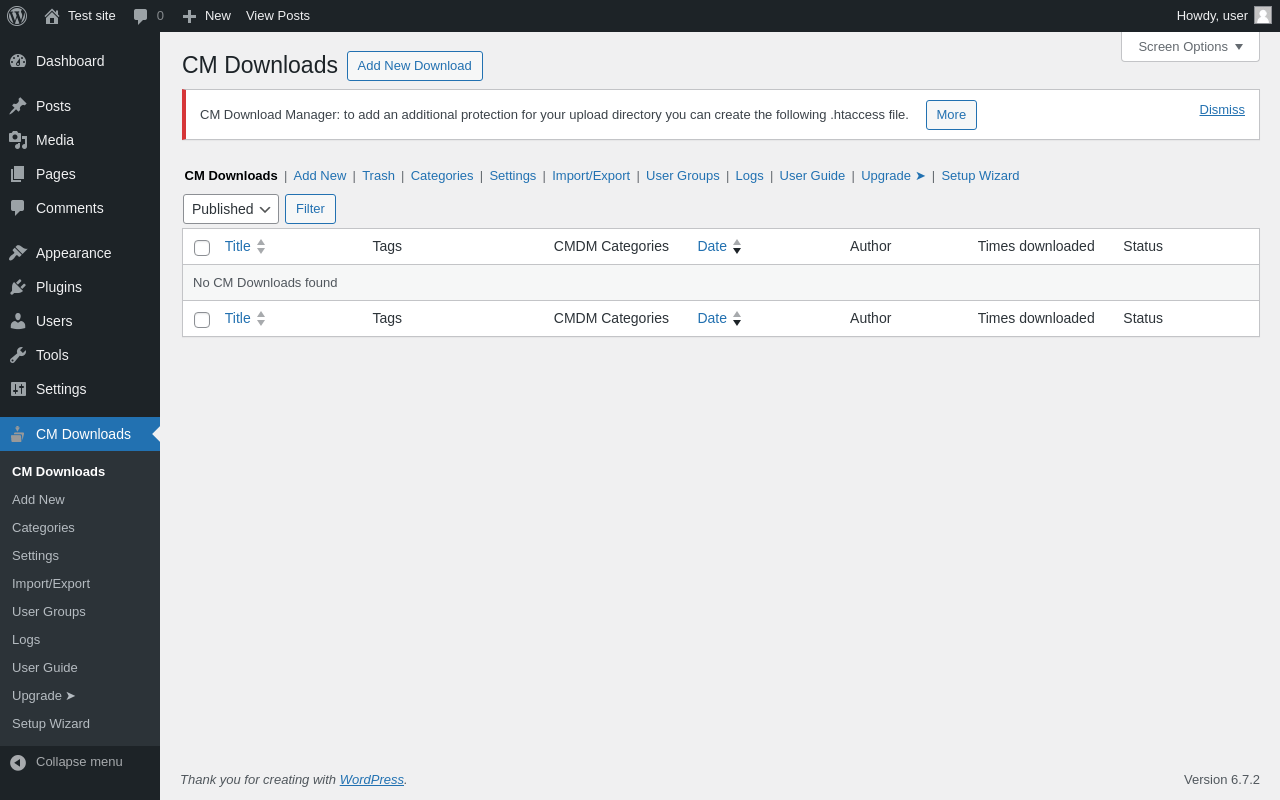Click the Test site home icon
Image resolution: width=1280 pixels, height=800 pixels.
[x=52, y=16]
